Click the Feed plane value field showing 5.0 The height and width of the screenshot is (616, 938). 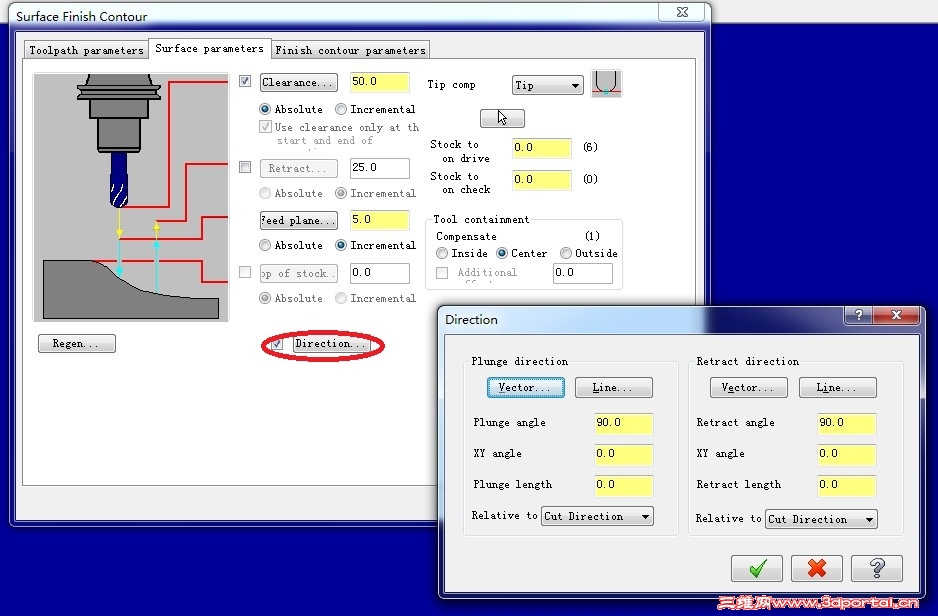tap(380, 220)
